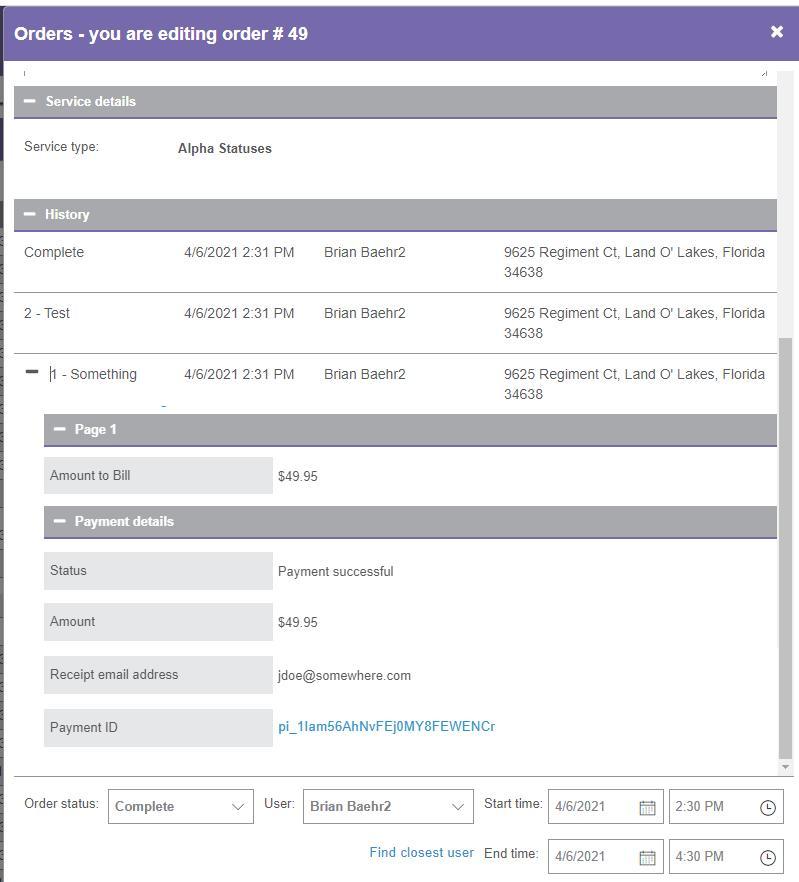The image size is (799, 882).
Task: Open the Start time calendar picker
Action: coord(647,807)
